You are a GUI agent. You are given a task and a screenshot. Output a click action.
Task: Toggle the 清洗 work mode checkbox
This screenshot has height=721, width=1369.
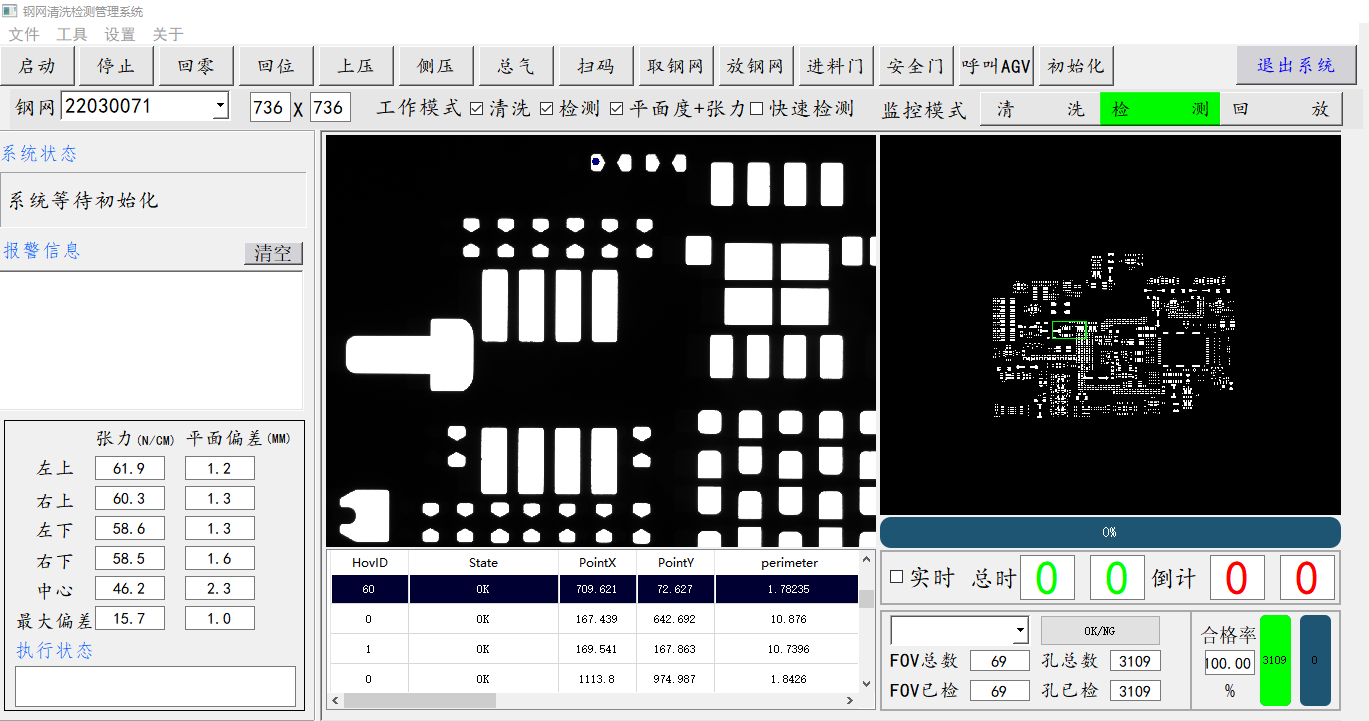coord(476,108)
